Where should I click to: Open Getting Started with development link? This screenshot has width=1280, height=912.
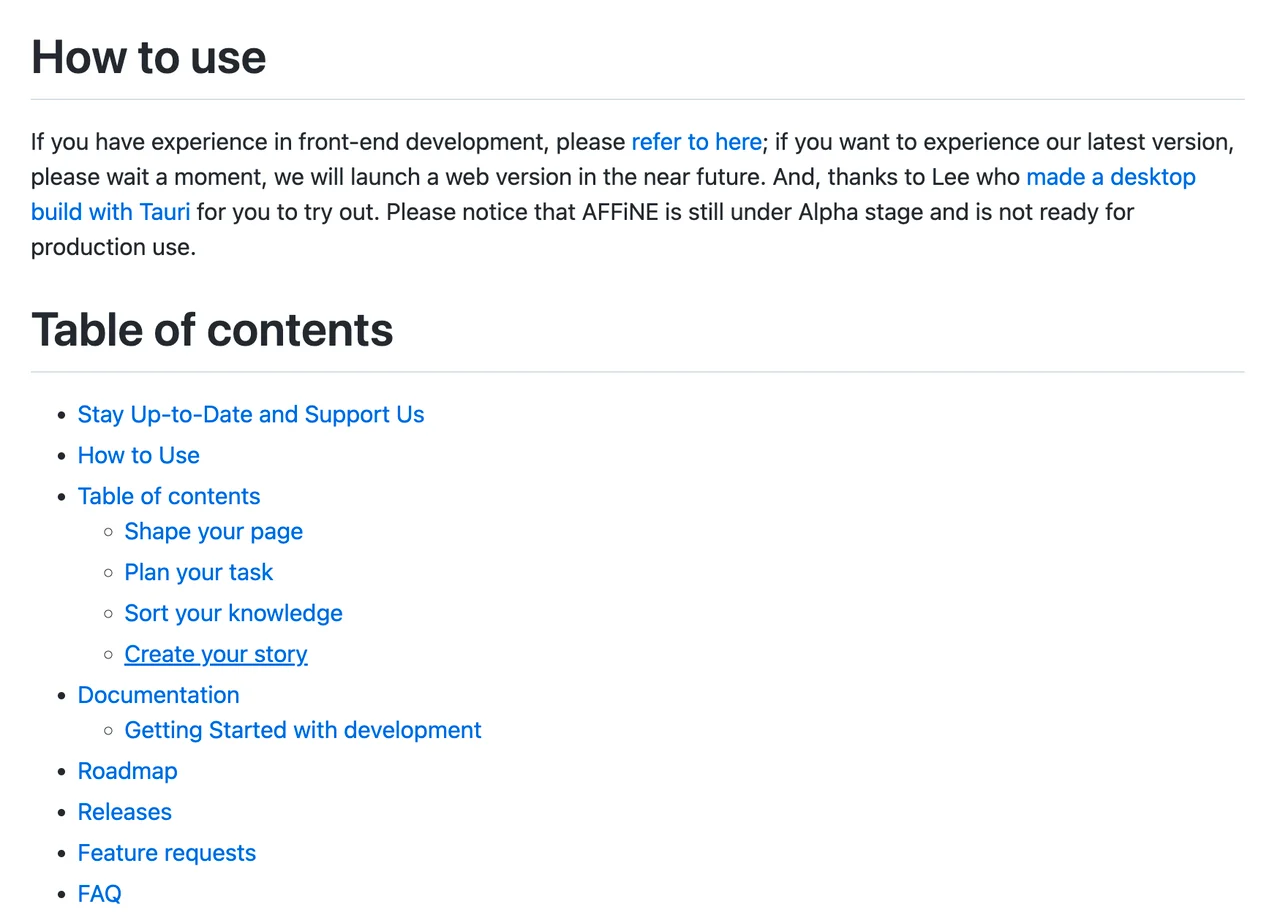pos(303,730)
